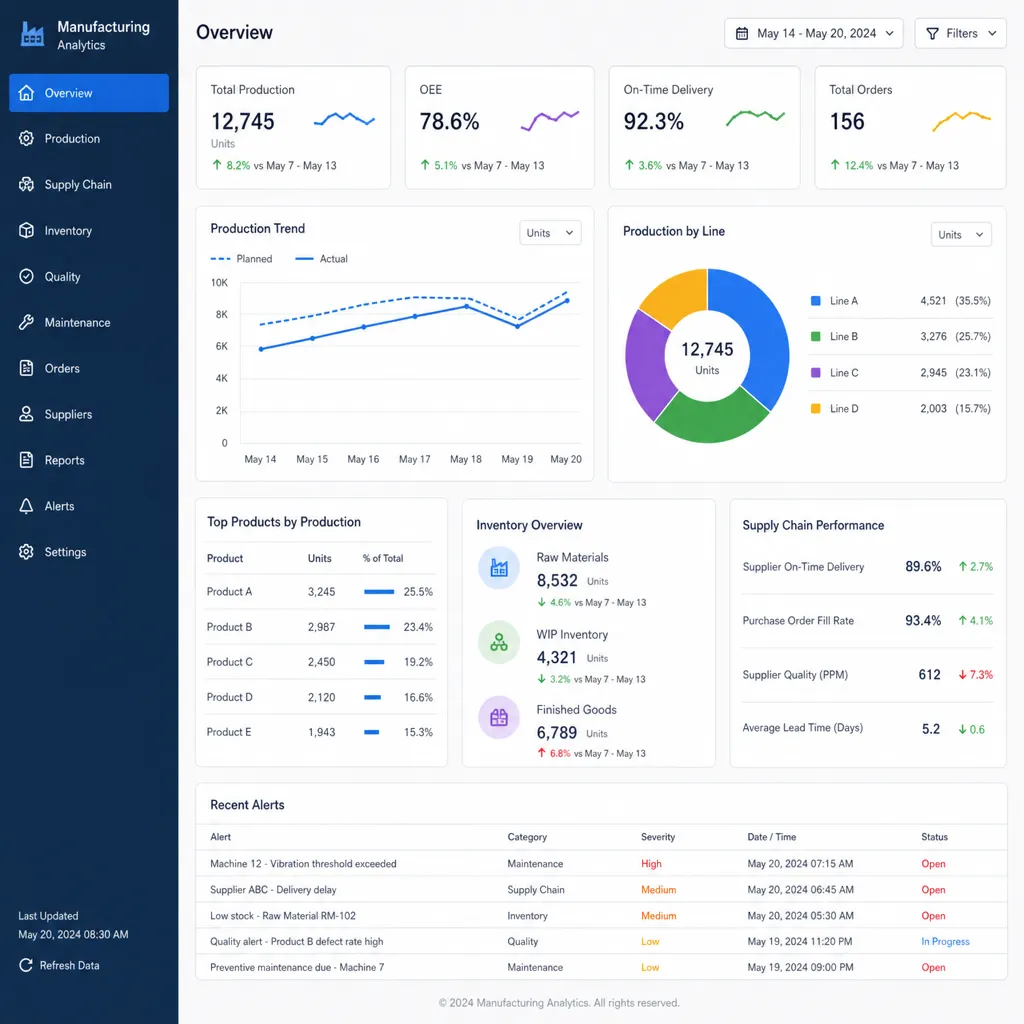Click the On-Time Delivery green sparkline
Screen dimensions: 1024x1024
(x=756, y=118)
